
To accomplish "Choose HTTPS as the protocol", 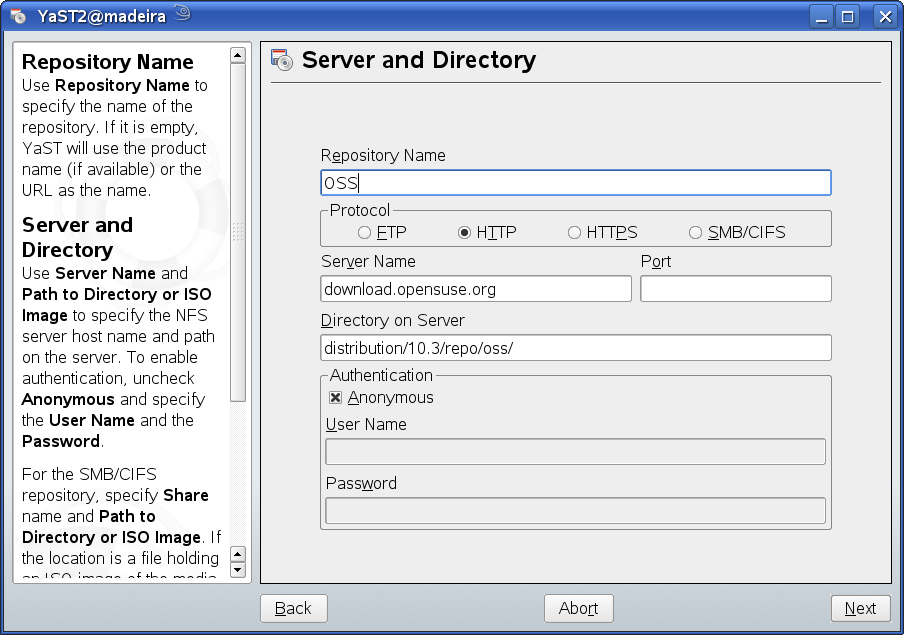I will [602, 232].
